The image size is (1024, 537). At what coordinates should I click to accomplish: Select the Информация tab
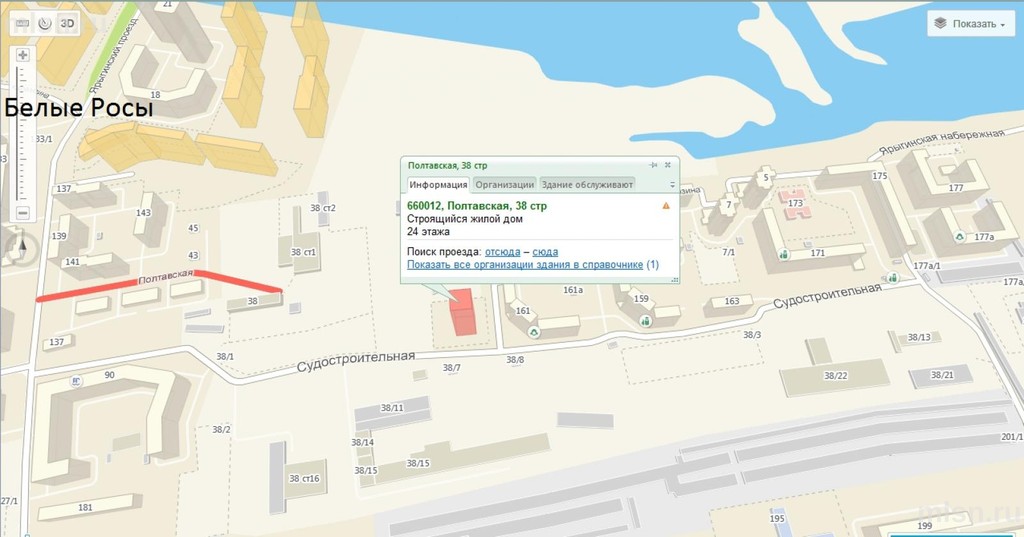438,184
